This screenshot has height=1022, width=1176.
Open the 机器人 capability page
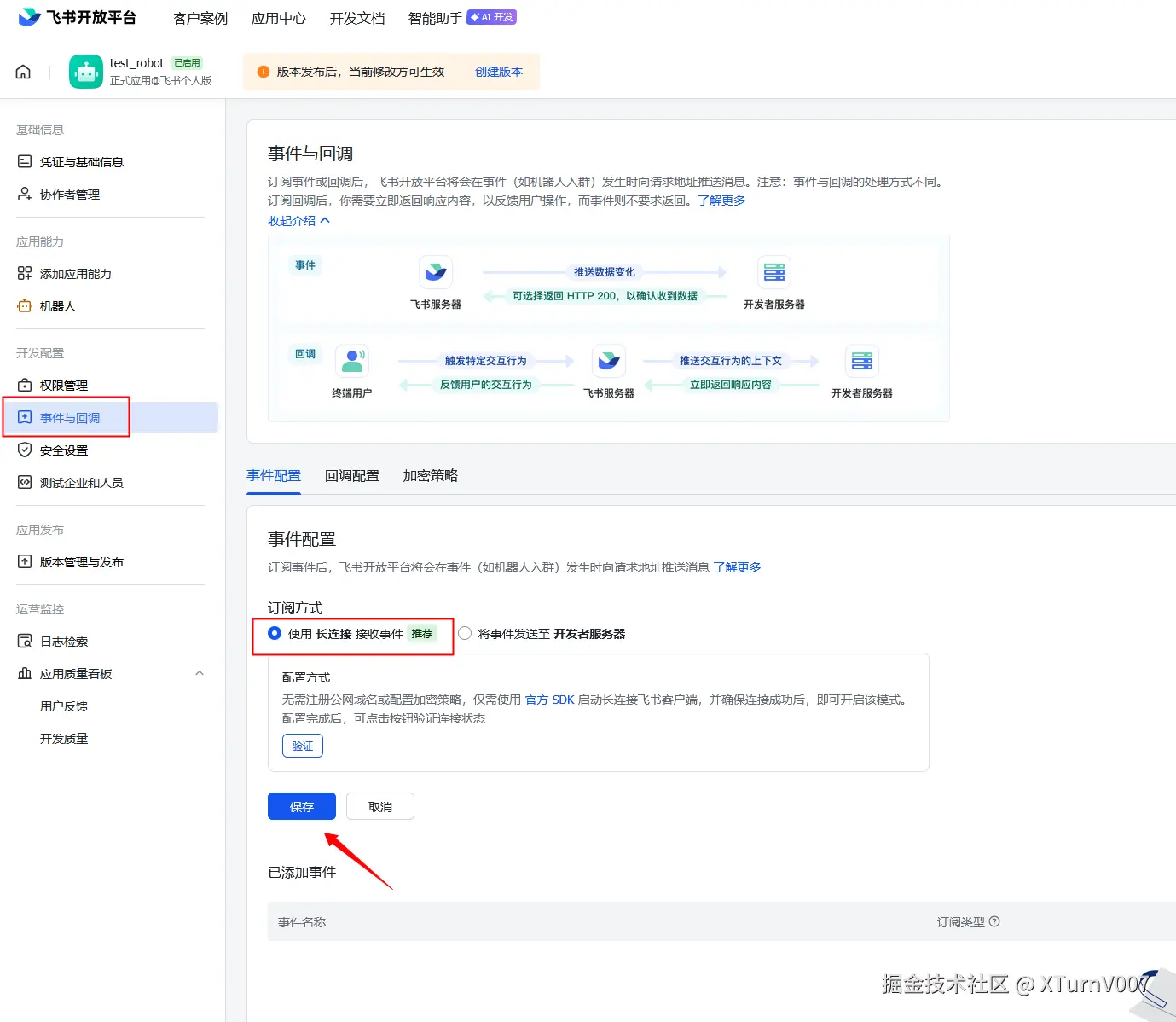pos(55,305)
